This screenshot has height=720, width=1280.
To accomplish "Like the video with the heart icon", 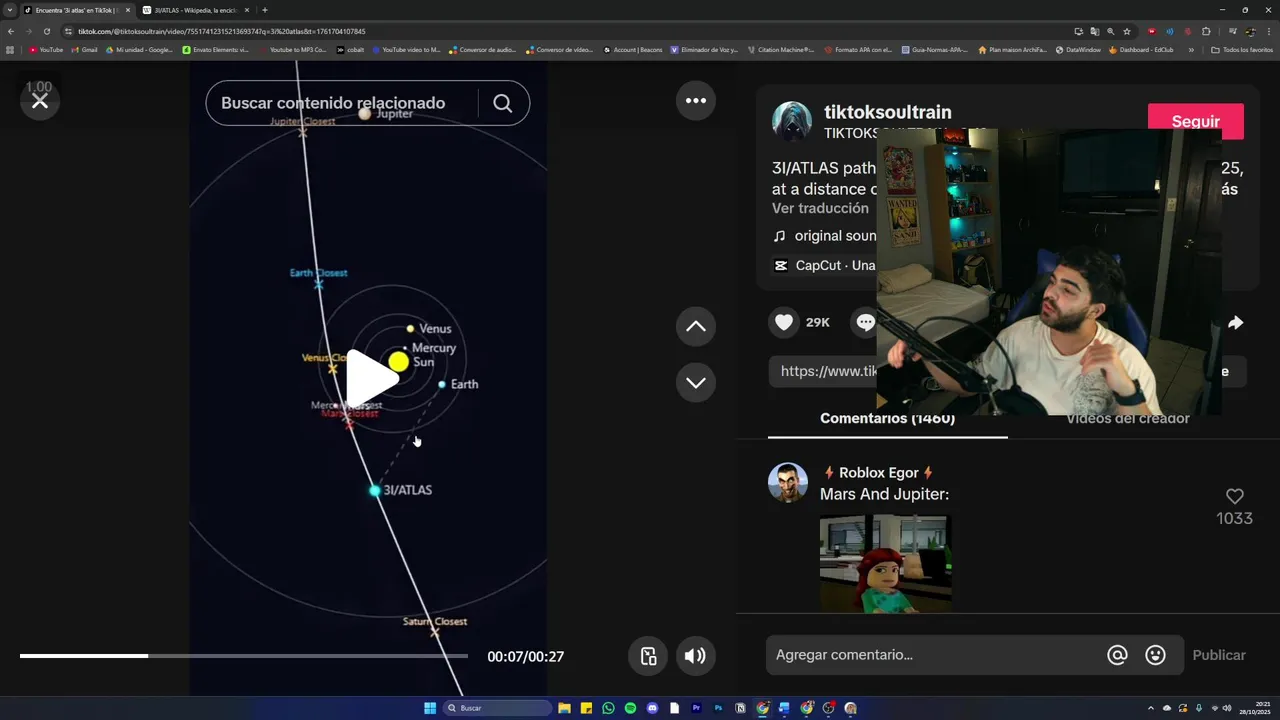I will coord(784,322).
